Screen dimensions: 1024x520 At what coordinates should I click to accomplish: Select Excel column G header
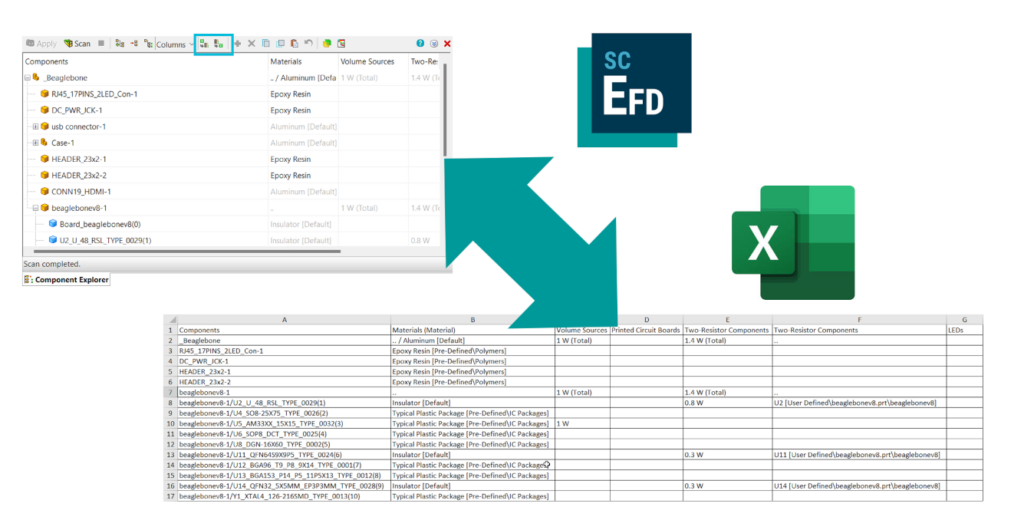pos(964,320)
